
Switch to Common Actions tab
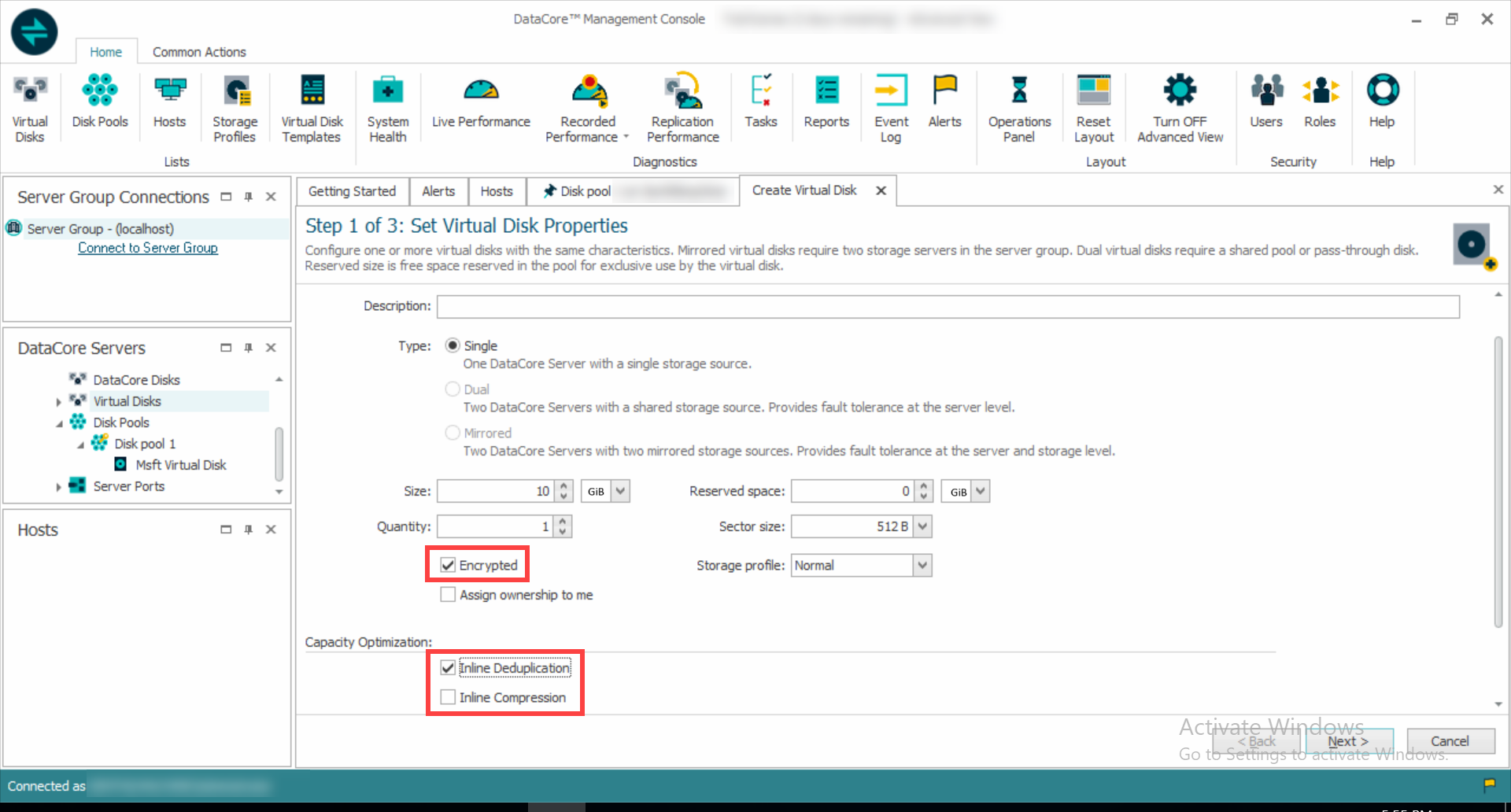(x=199, y=52)
